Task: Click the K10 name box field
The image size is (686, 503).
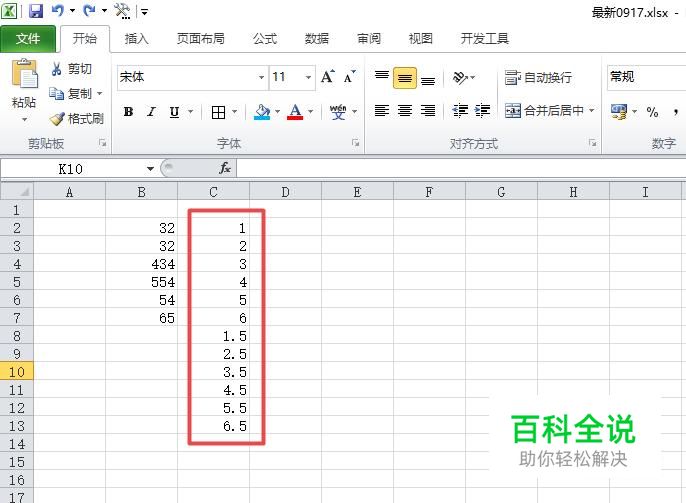Action: click(71, 169)
